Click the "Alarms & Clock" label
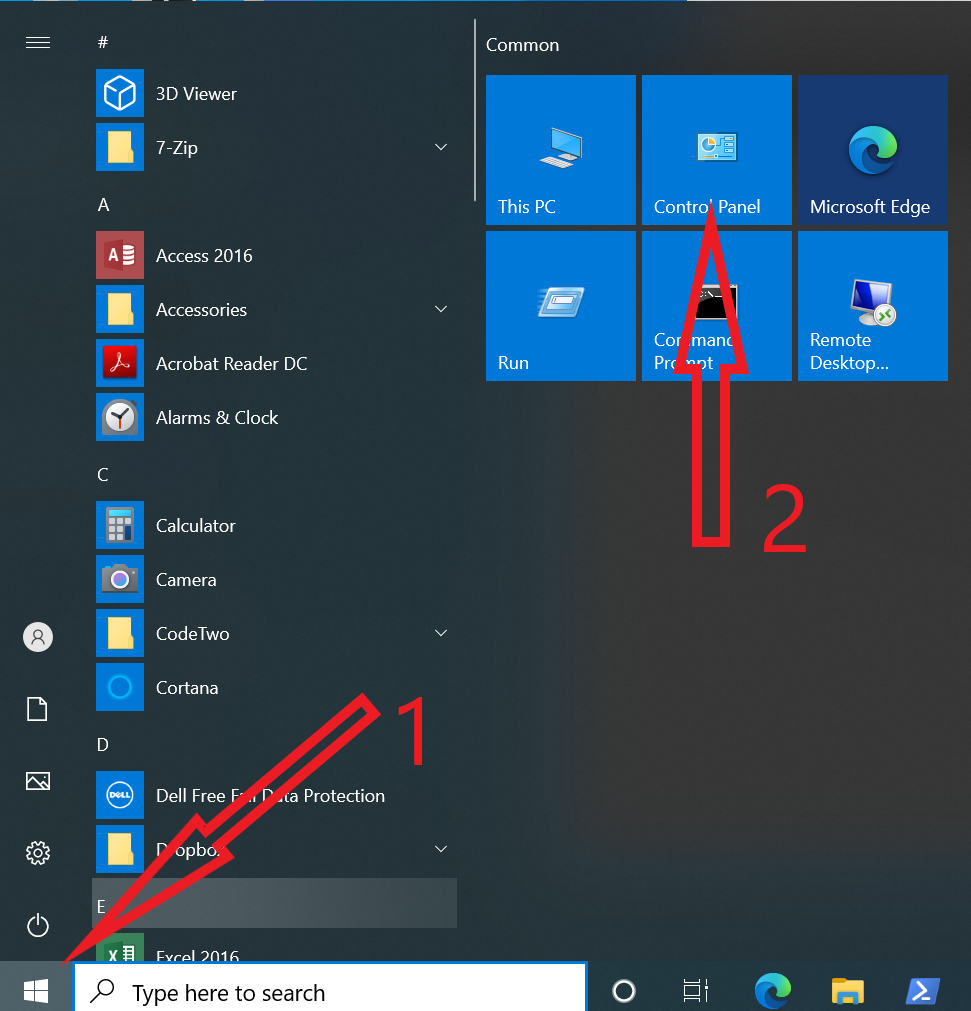971x1011 pixels. point(217,418)
